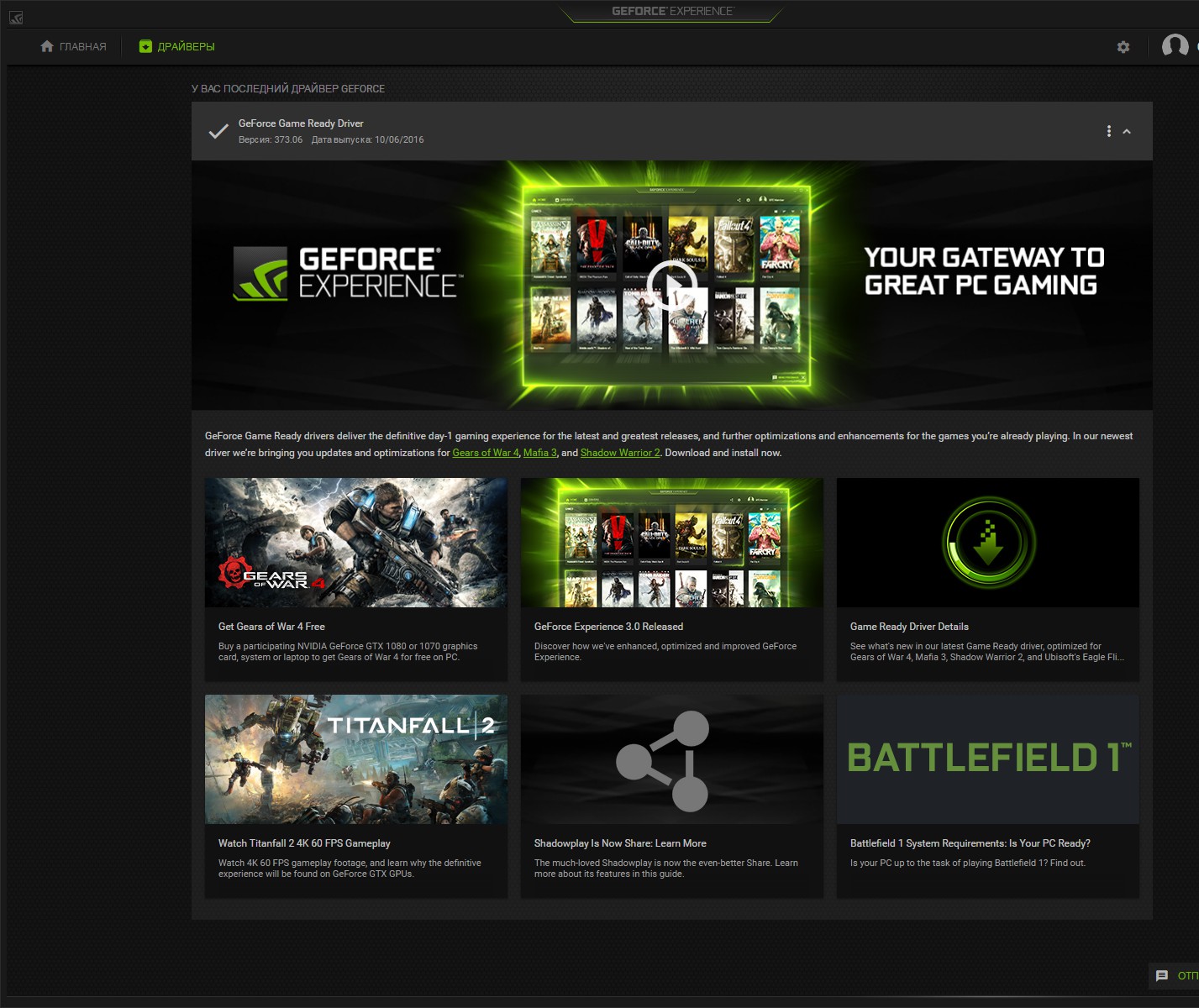
Task: Click the feedback chat icon
Action: pos(1162,975)
